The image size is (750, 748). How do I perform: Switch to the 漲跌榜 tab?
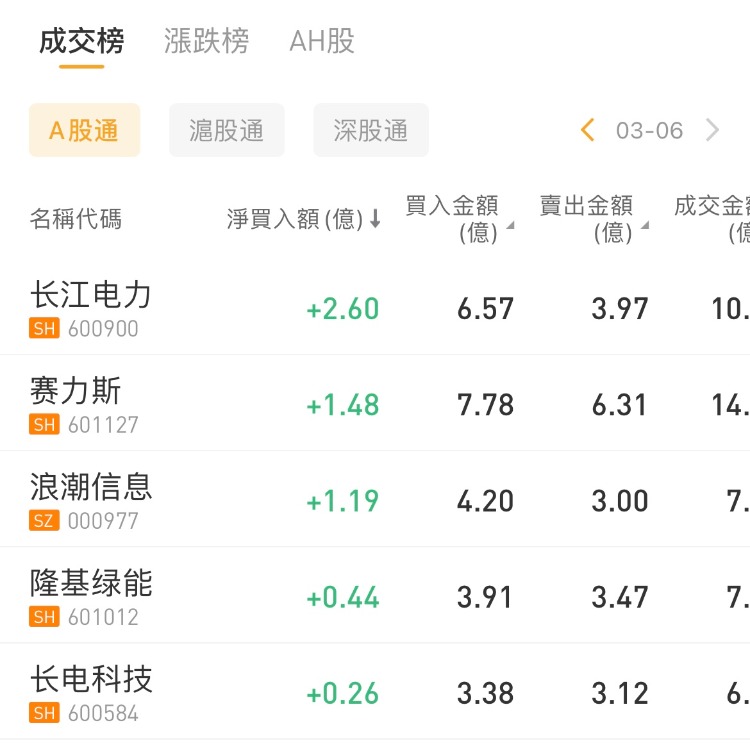pos(206,41)
